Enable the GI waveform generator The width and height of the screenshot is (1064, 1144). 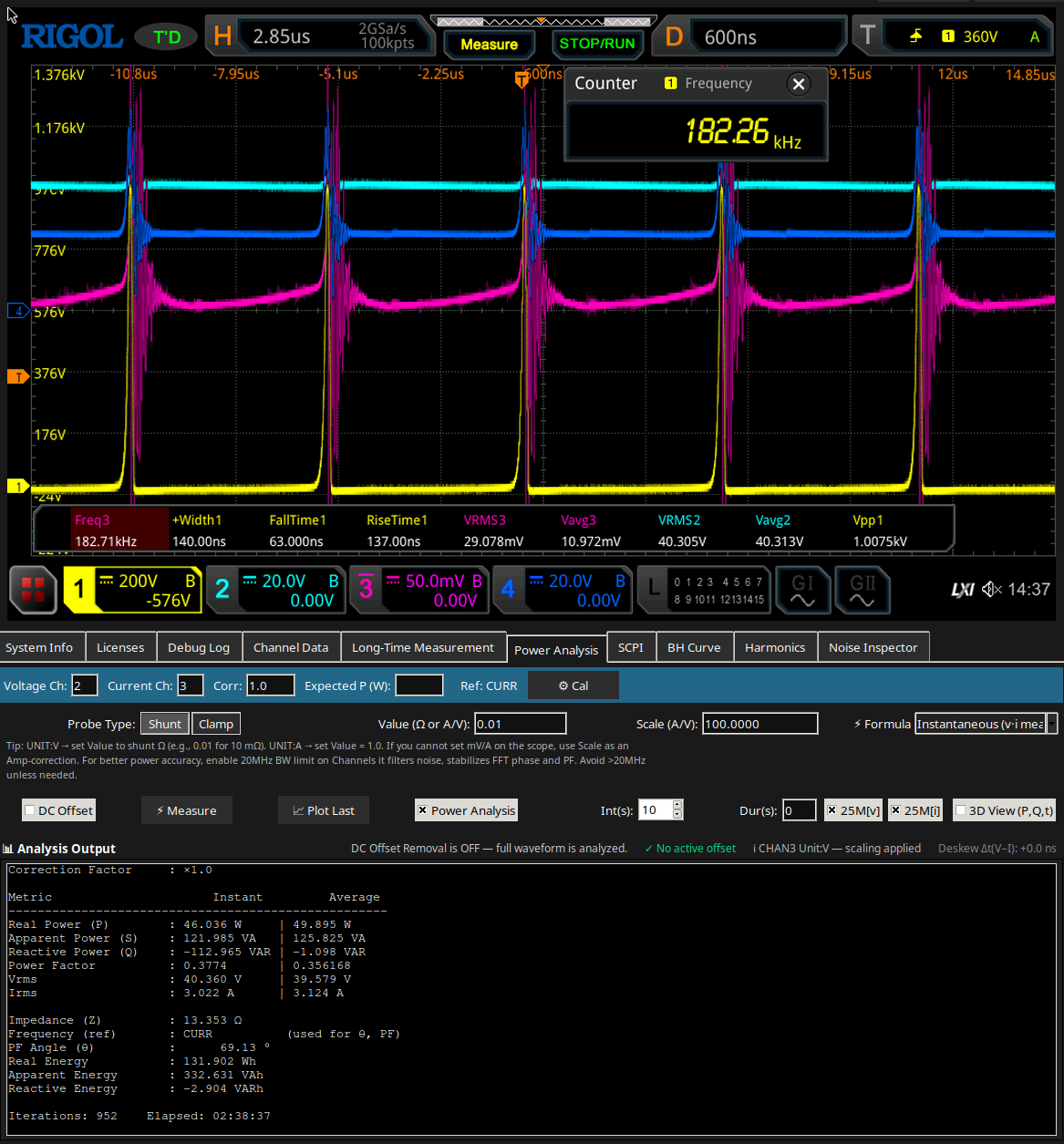(x=801, y=590)
